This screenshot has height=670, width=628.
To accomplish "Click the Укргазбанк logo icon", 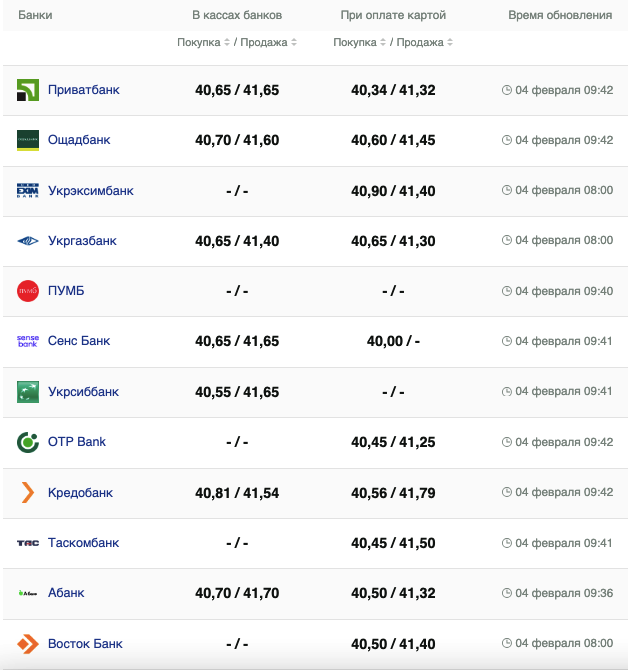I will point(28,241).
